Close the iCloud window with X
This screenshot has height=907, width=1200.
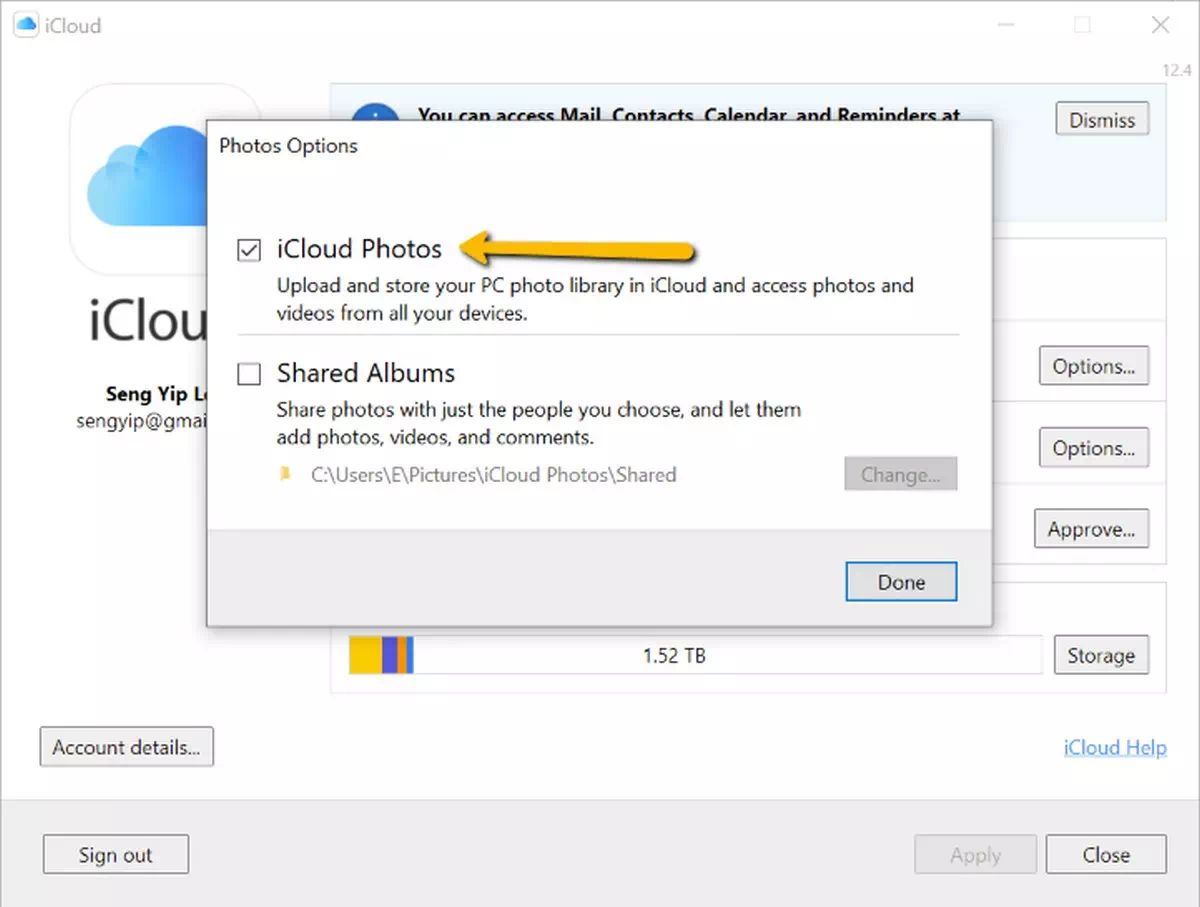click(1160, 26)
